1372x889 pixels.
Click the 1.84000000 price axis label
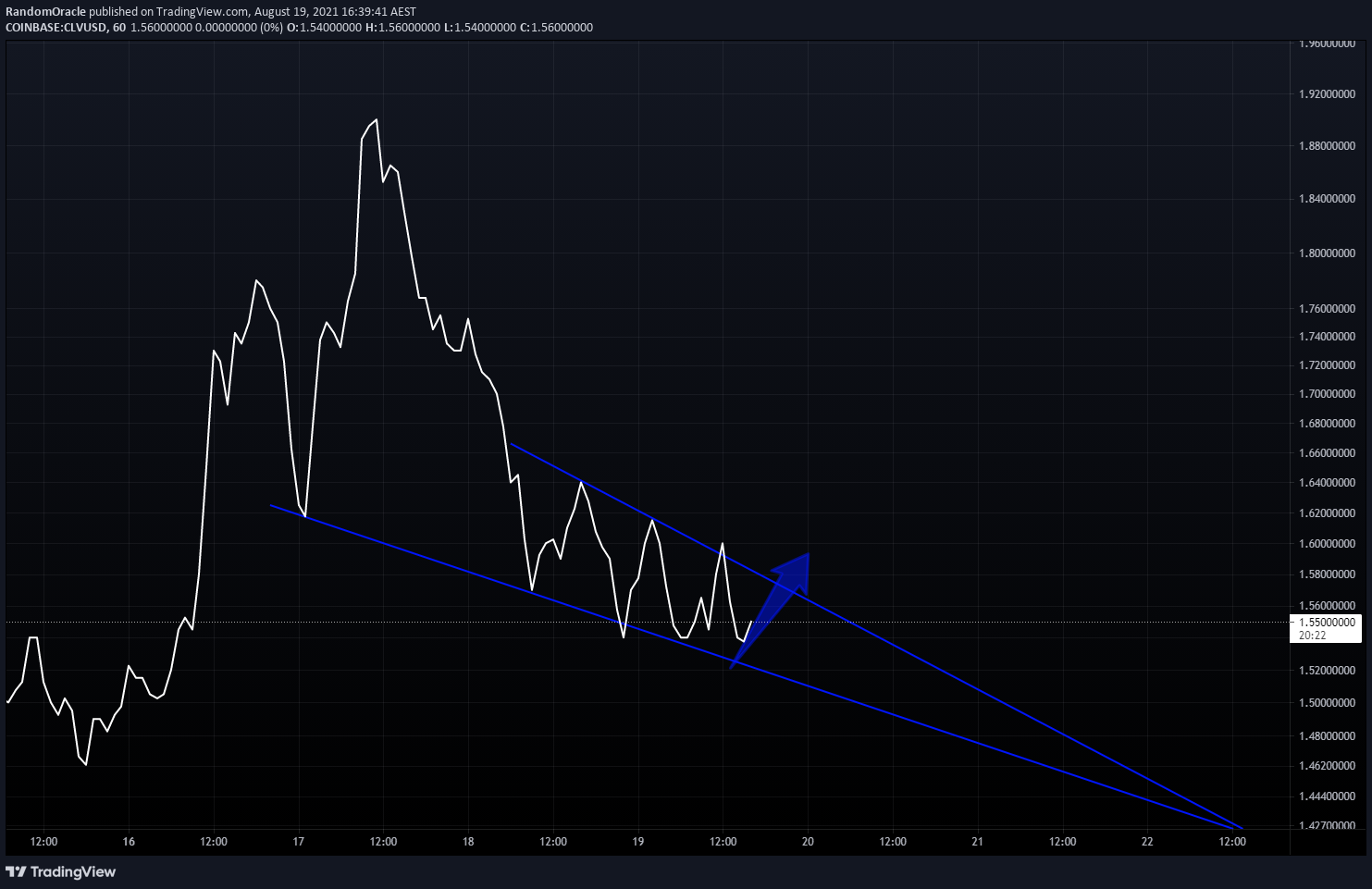pos(1328,199)
